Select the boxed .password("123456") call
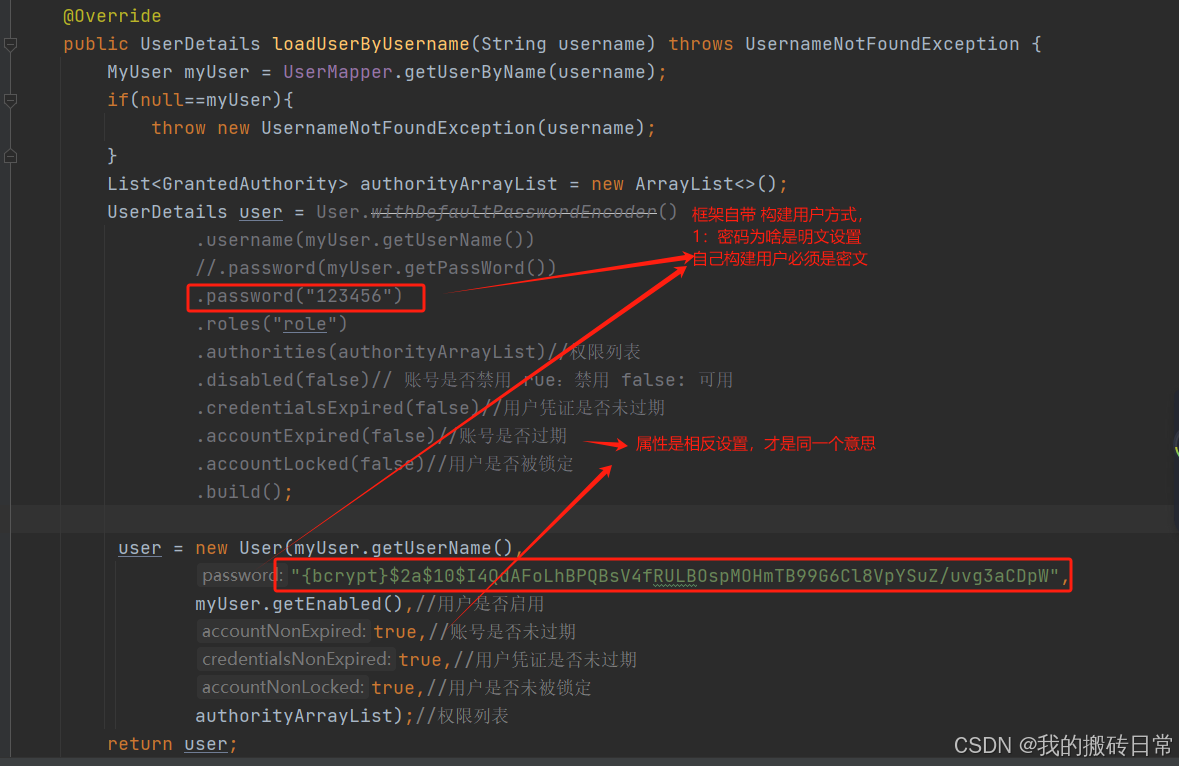This screenshot has width=1179, height=766. pyautogui.click(x=305, y=297)
